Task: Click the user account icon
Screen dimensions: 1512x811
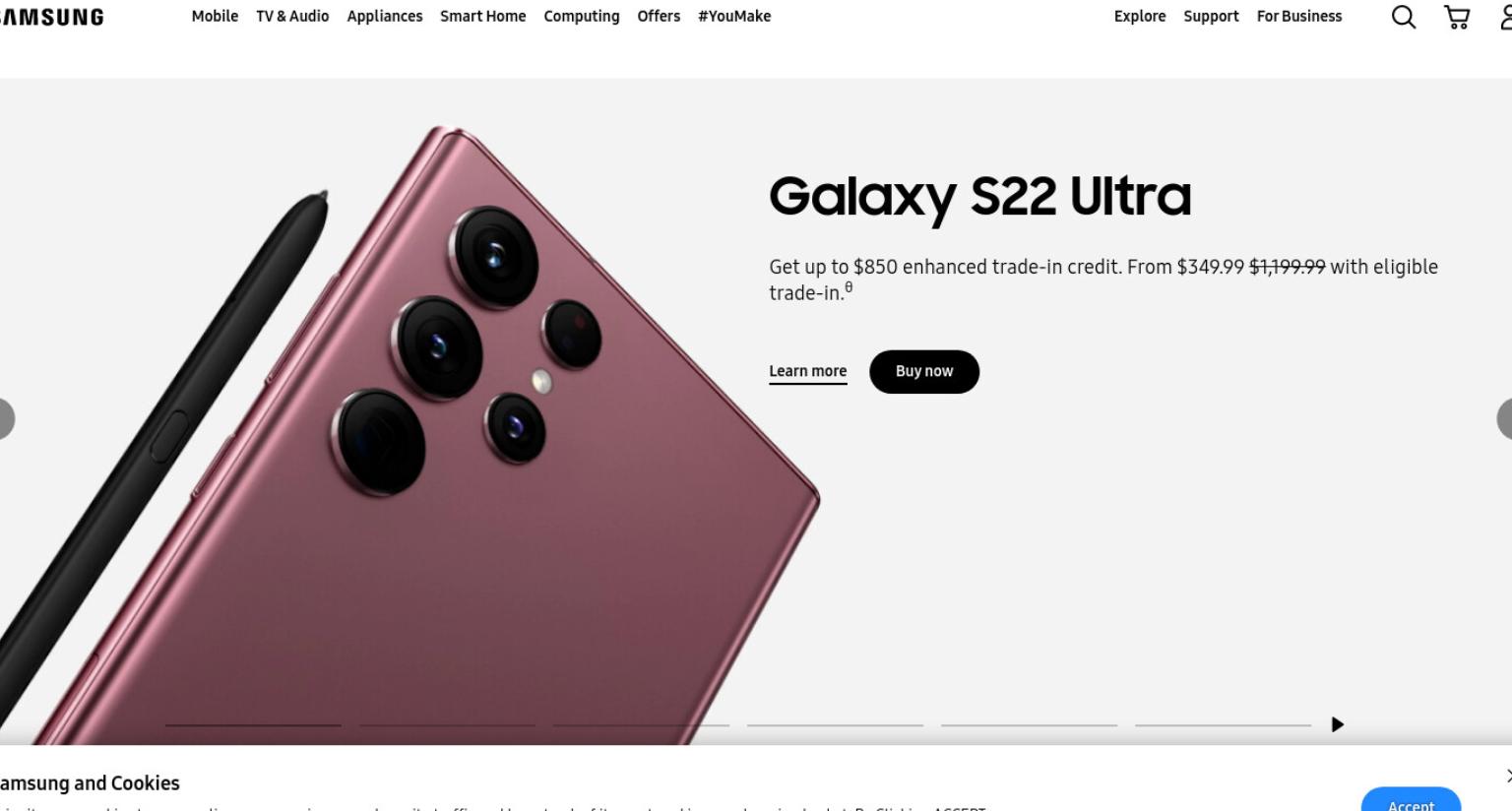Action: [1506, 17]
